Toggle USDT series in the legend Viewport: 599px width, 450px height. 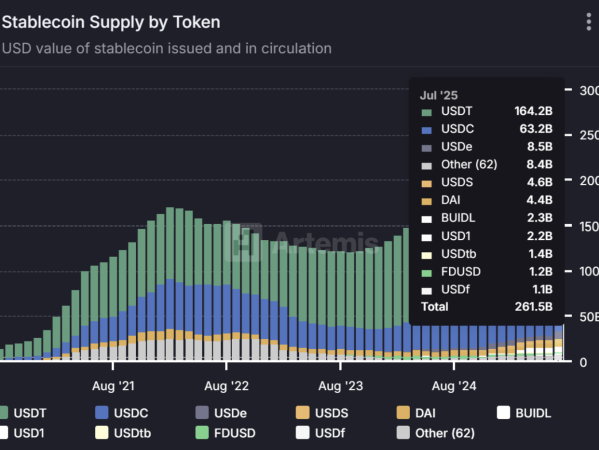[23, 413]
